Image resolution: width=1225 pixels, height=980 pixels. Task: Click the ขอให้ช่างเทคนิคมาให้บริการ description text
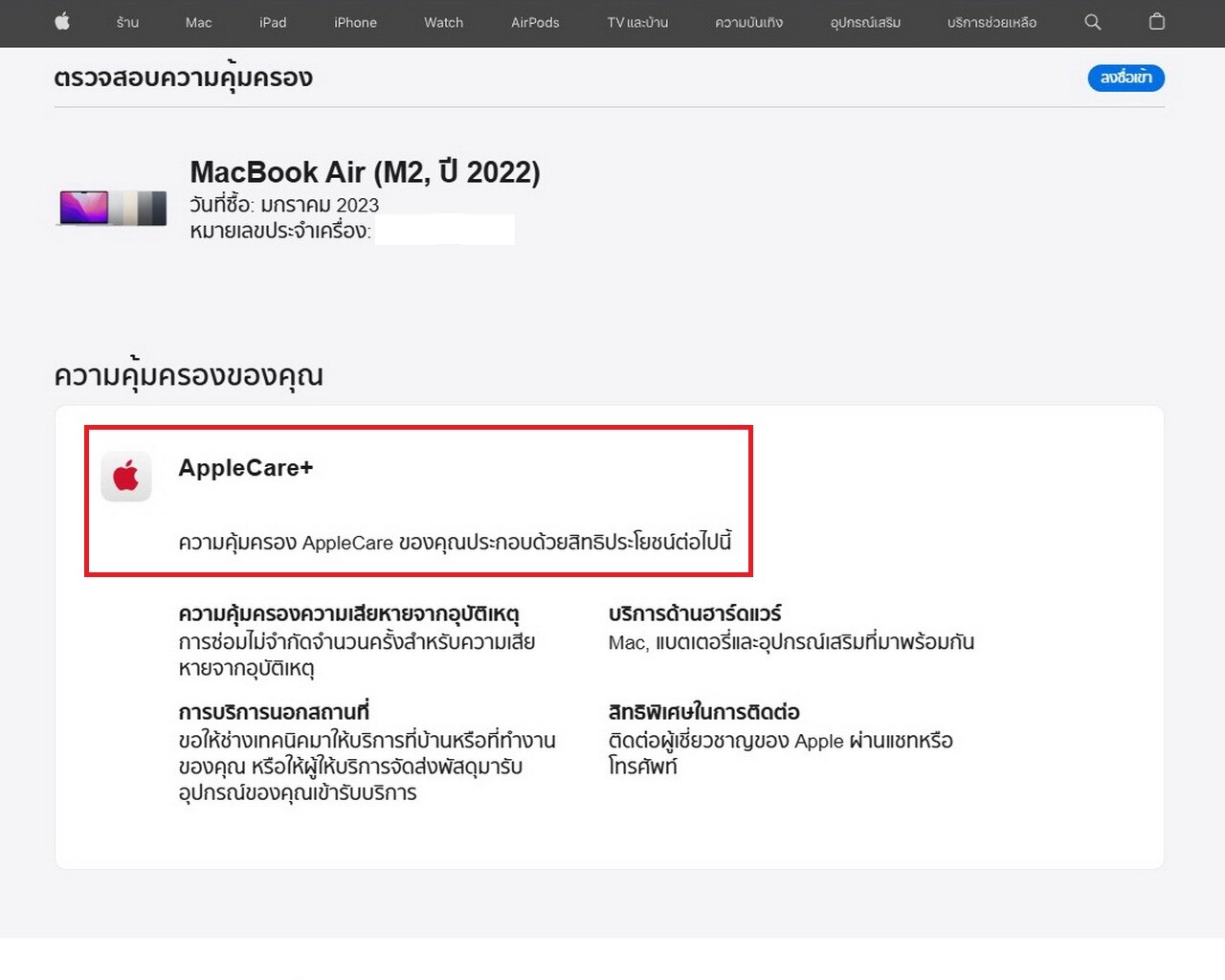(x=367, y=767)
